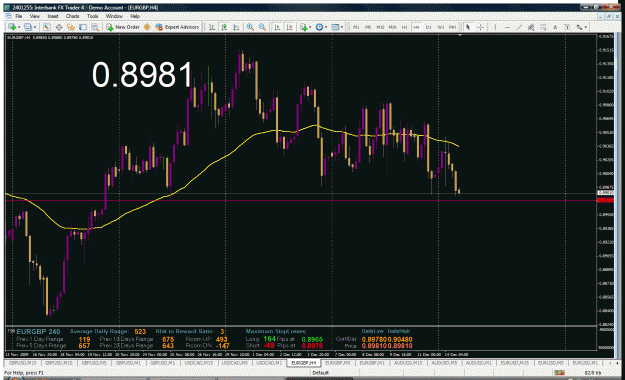Viewport: 625px width, 380px height.
Task: Switch timeframe to H1
Action: tap(405, 27)
